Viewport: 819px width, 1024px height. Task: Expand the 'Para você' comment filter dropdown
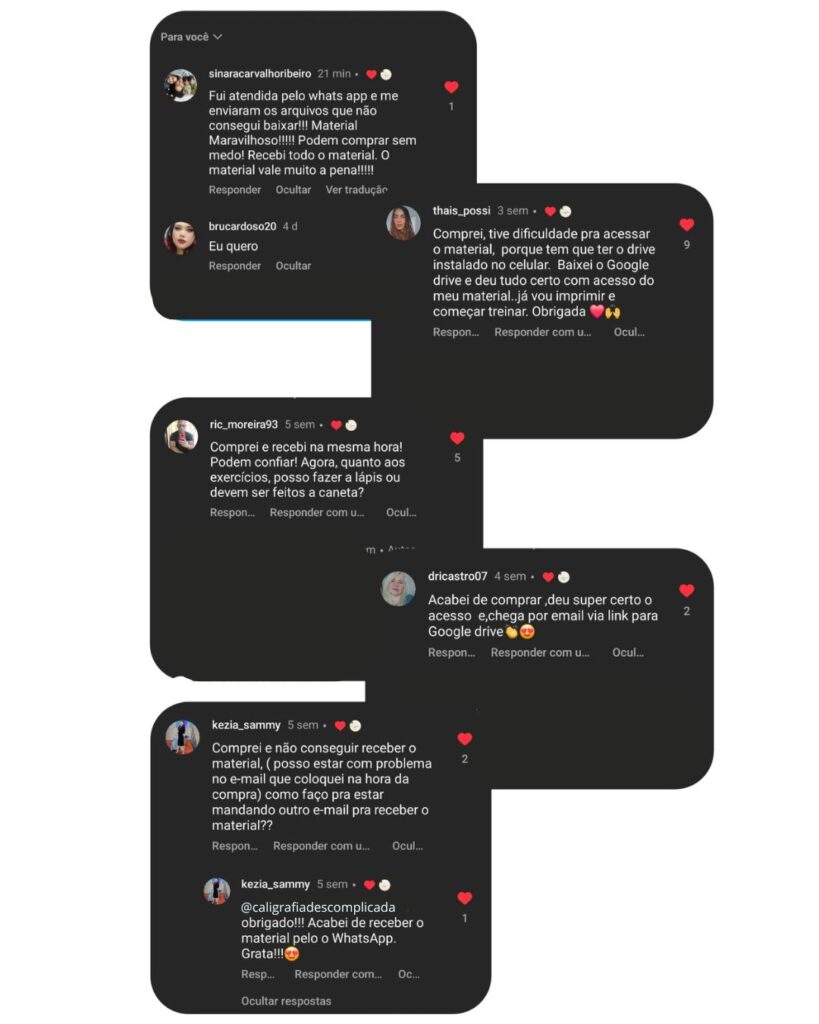[x=191, y=37]
